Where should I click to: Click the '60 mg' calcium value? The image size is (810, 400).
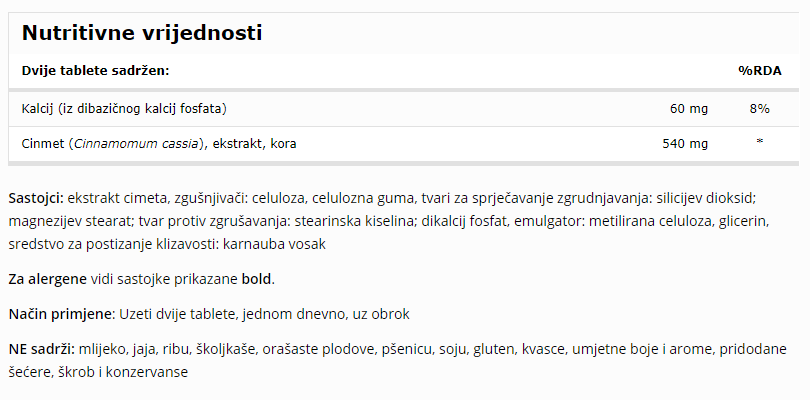689,109
